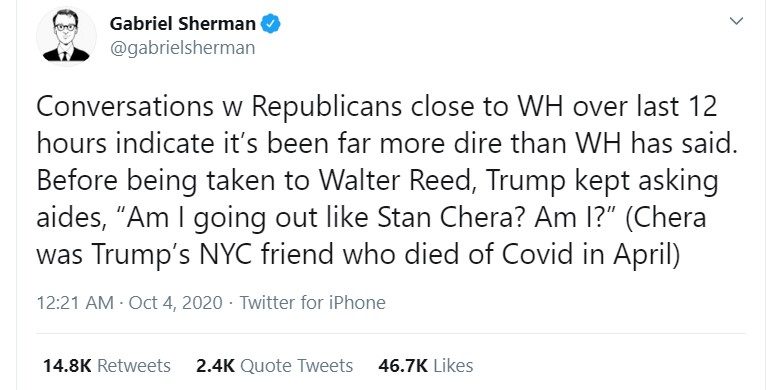Click the first "Stan Chera" mention in tweet
This screenshot has height=390, width=767.
(x=452, y=217)
